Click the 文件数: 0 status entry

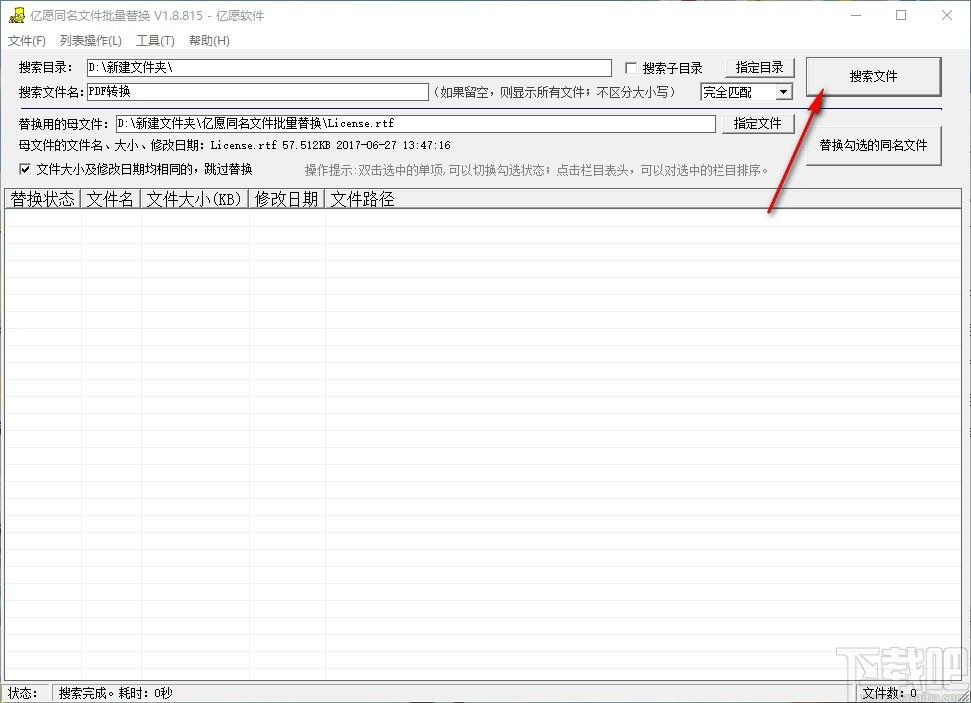pyautogui.click(x=890, y=693)
